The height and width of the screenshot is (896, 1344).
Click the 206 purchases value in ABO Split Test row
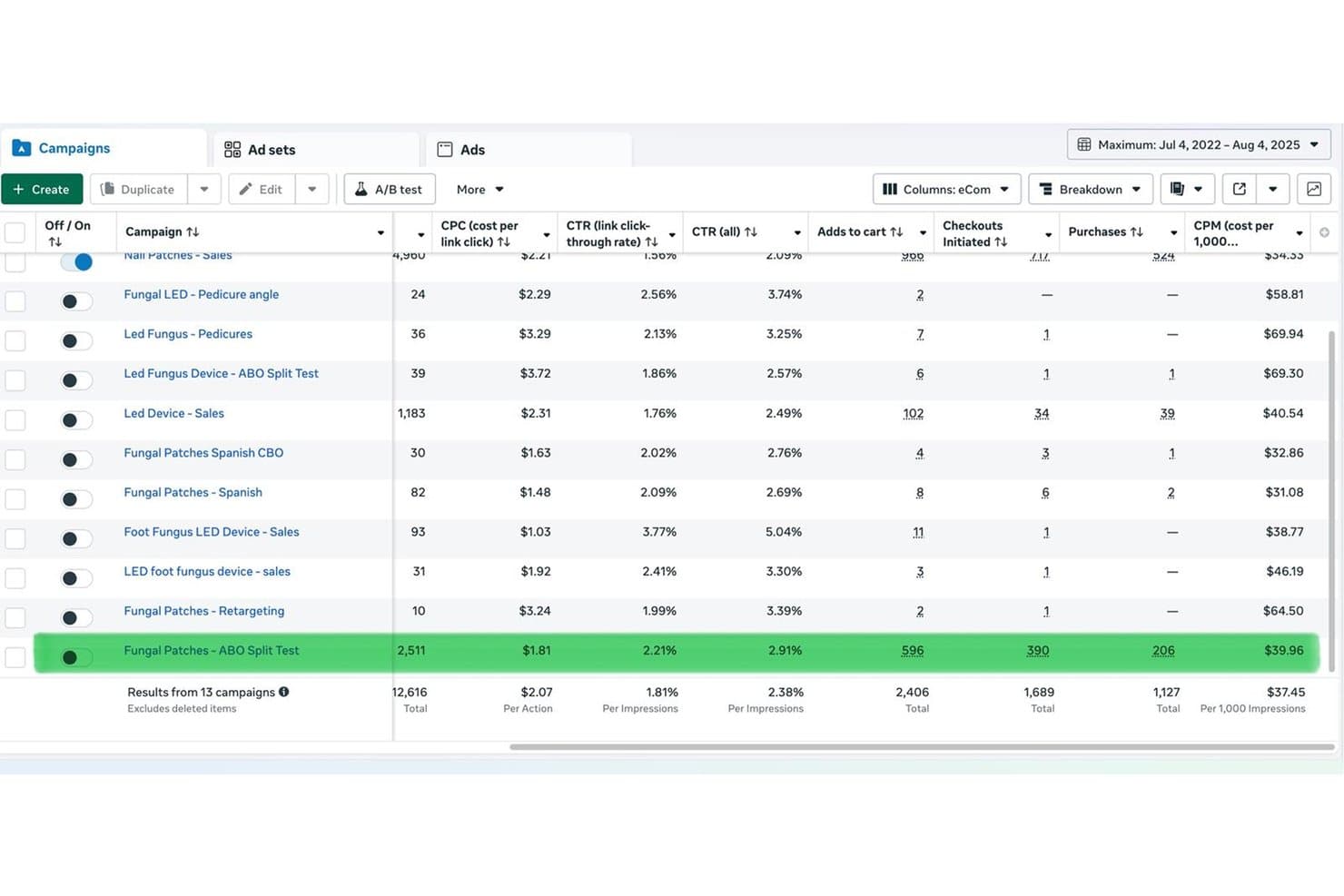1163,651
